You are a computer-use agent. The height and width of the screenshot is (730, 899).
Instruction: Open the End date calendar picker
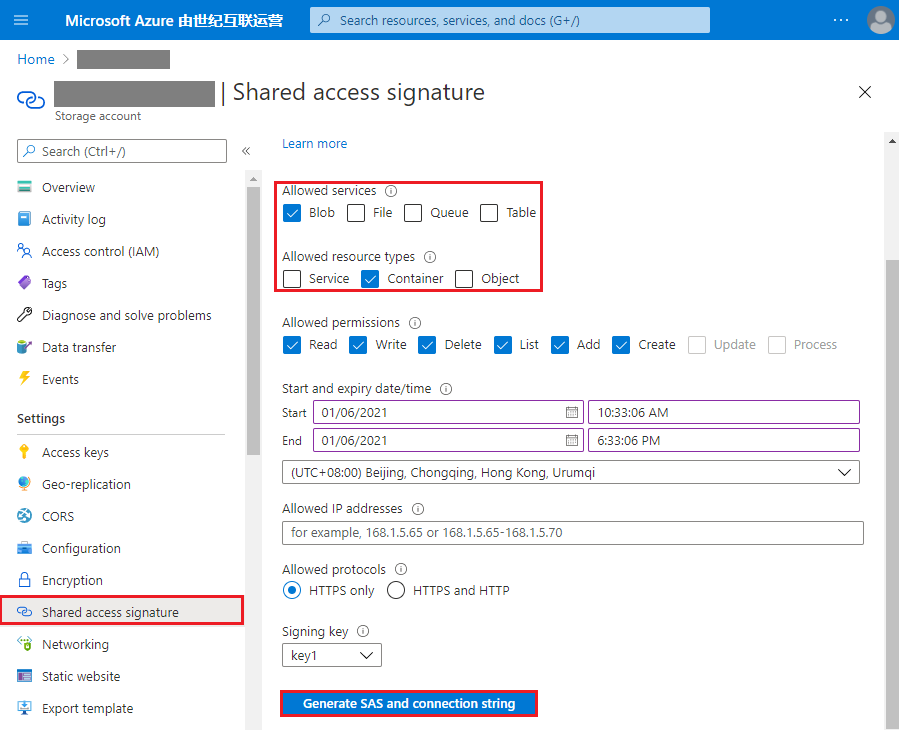click(x=572, y=440)
